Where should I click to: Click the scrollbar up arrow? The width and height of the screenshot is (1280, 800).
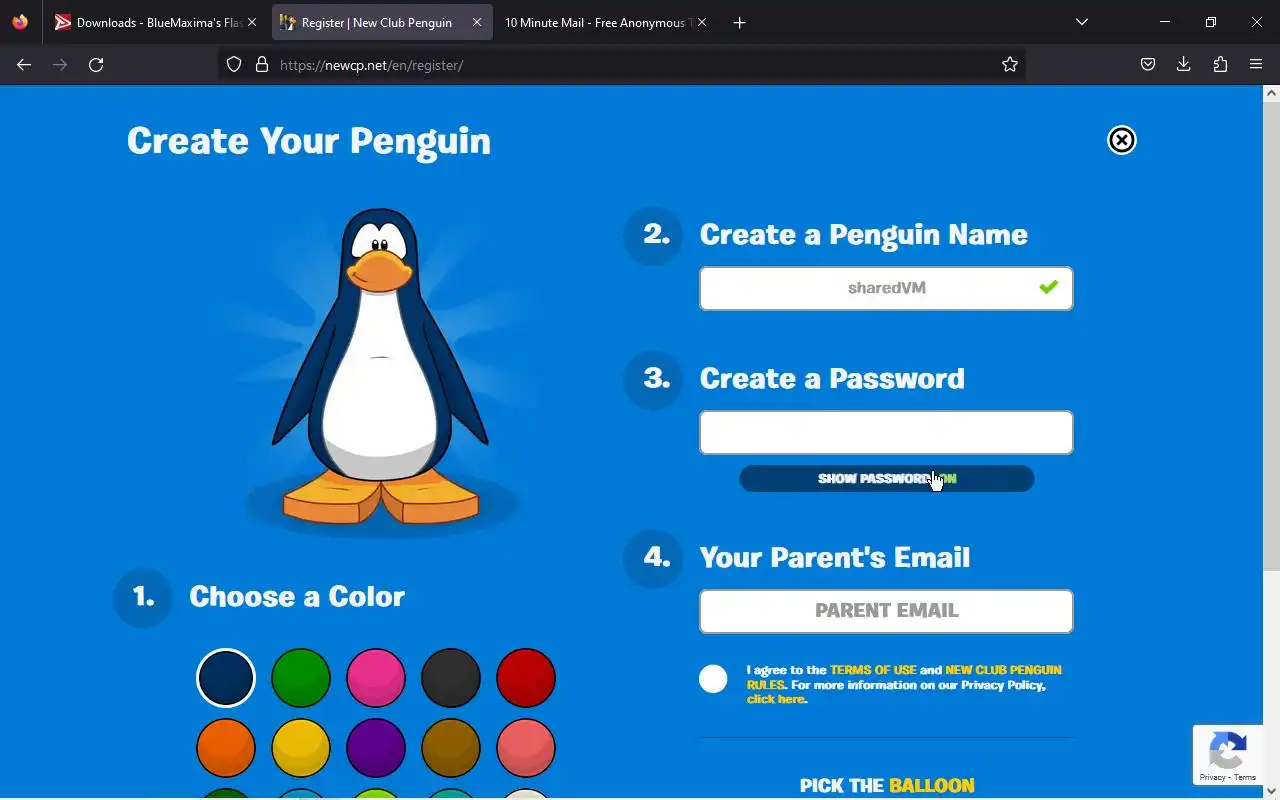tap(1271, 93)
